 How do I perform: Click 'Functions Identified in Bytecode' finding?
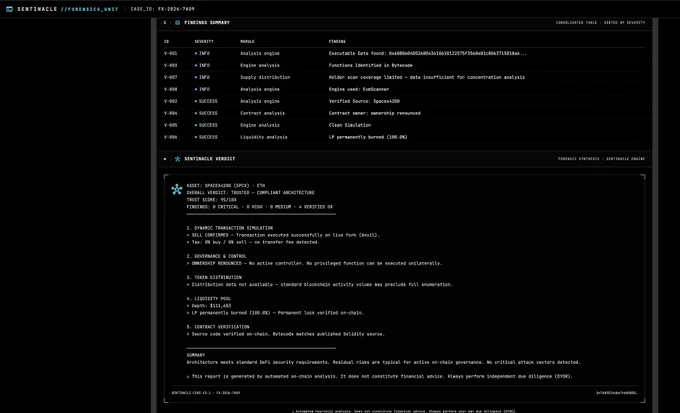coord(370,66)
